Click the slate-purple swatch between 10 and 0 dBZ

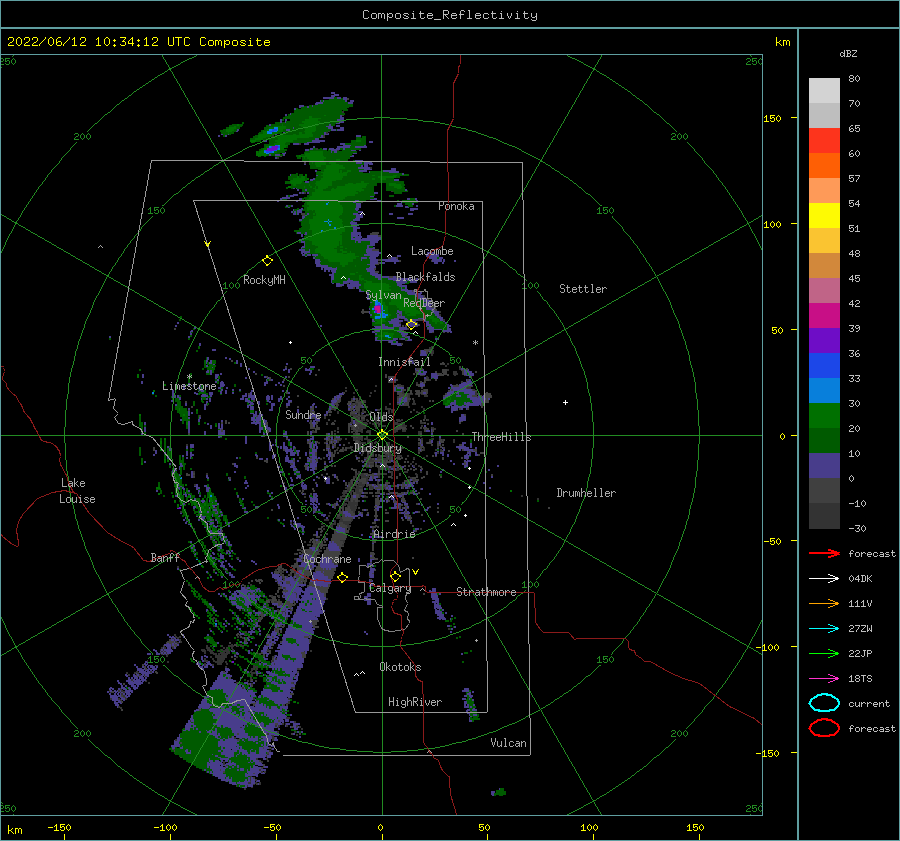(824, 466)
